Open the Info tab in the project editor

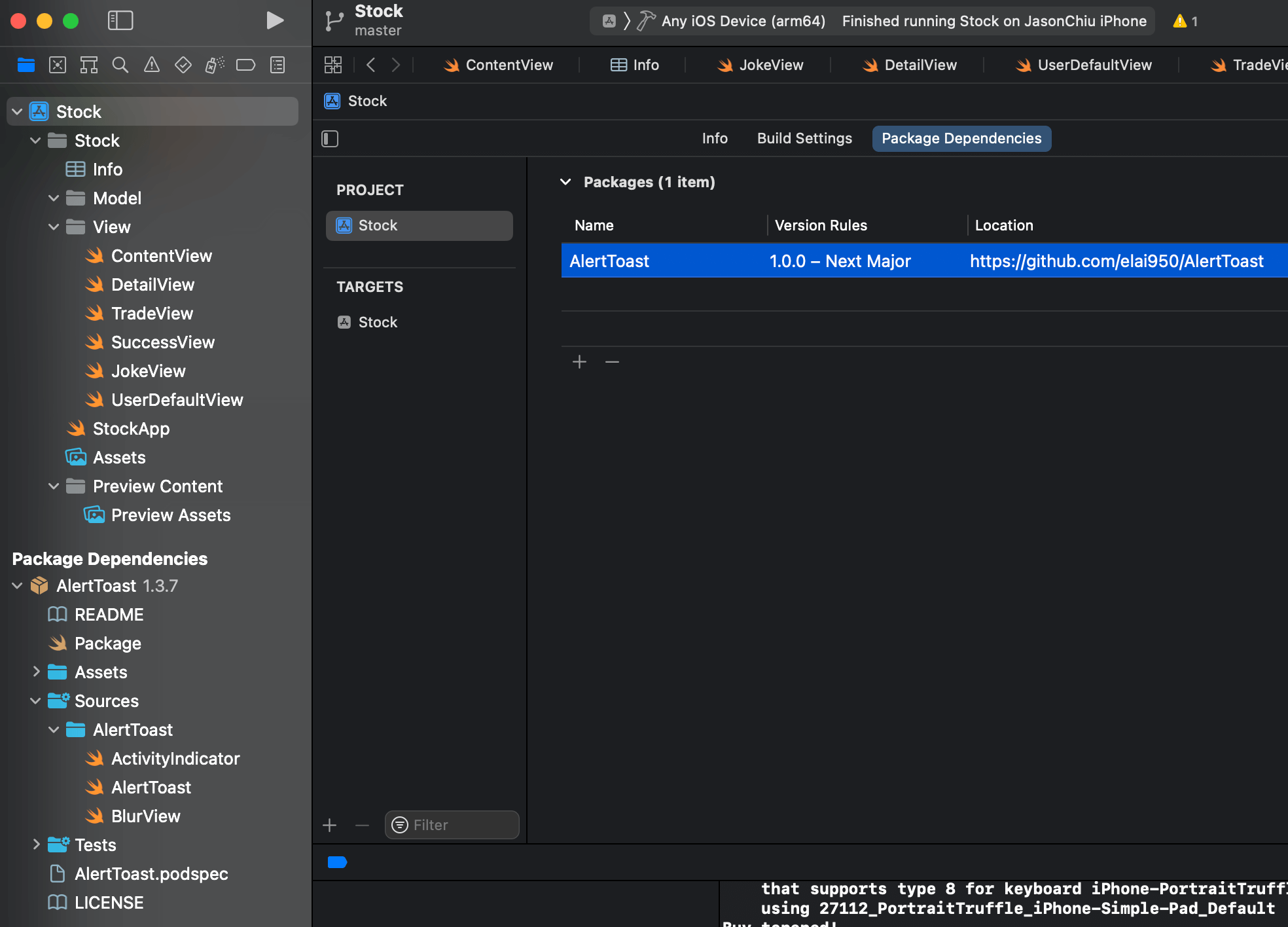[714, 138]
